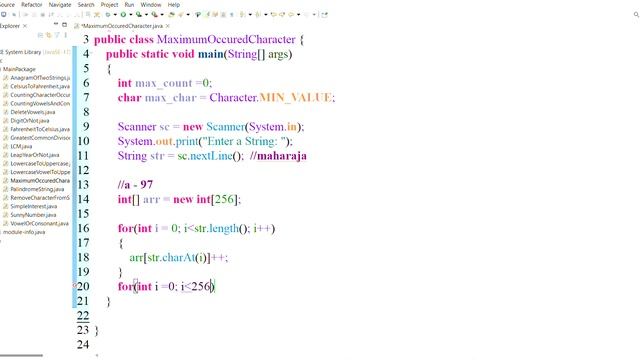Open Package Explorer view menu icon
Screen dimensions: 640x360
coord(65,35)
